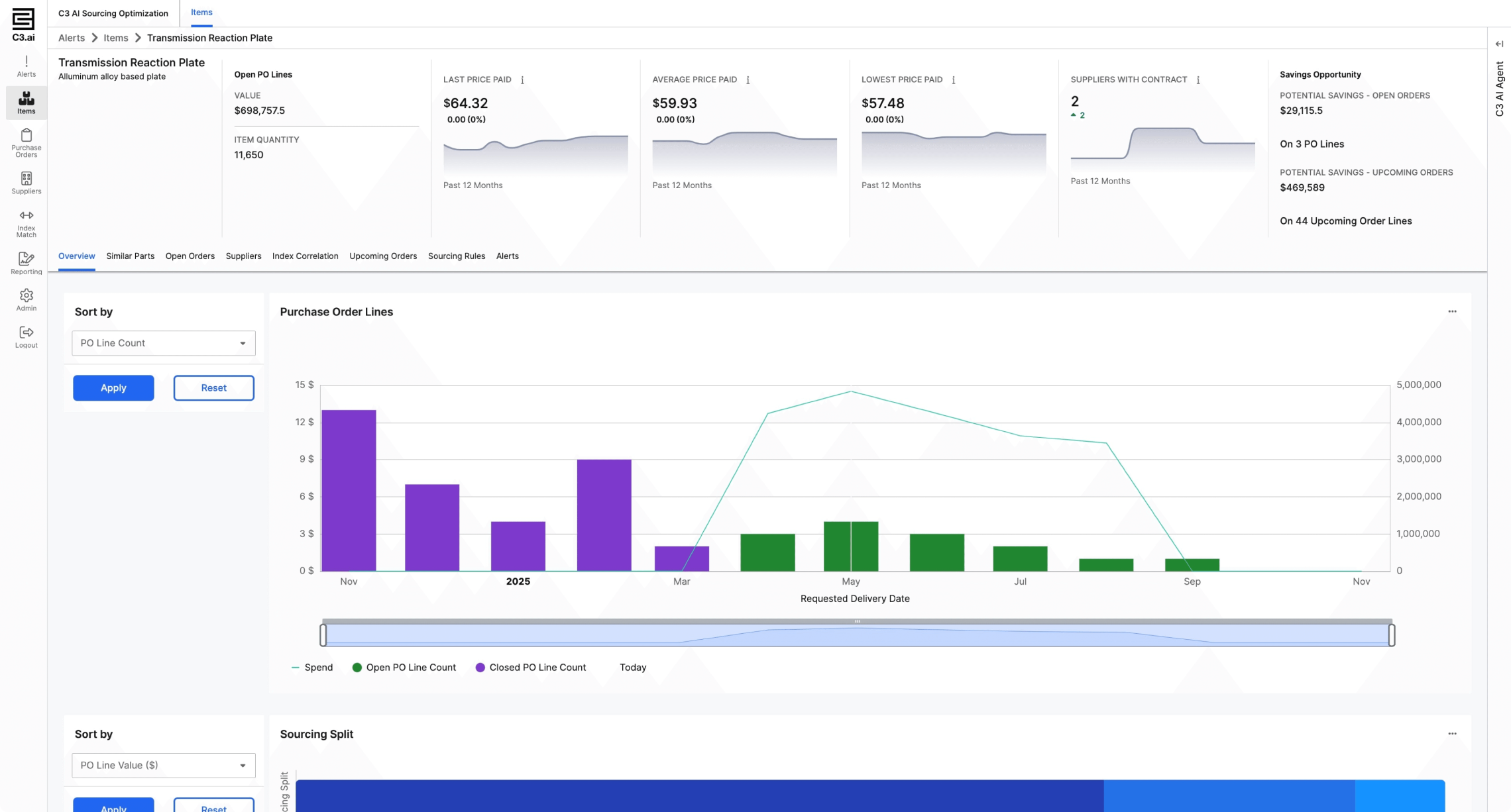Click the 11,650 item quantity value
1511x812 pixels.
coord(249,154)
